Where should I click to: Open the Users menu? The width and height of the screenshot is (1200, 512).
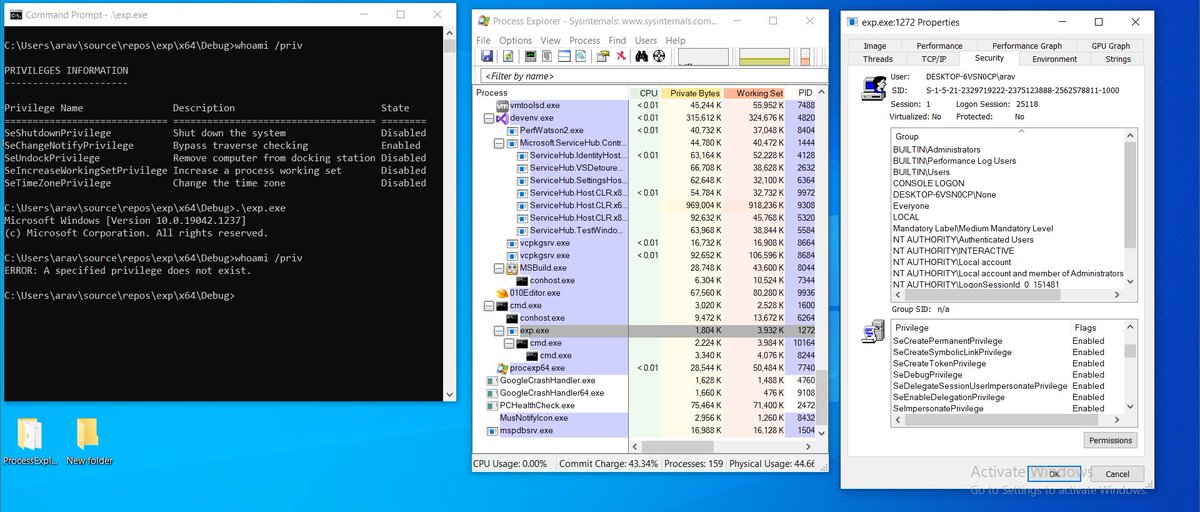tap(646, 40)
